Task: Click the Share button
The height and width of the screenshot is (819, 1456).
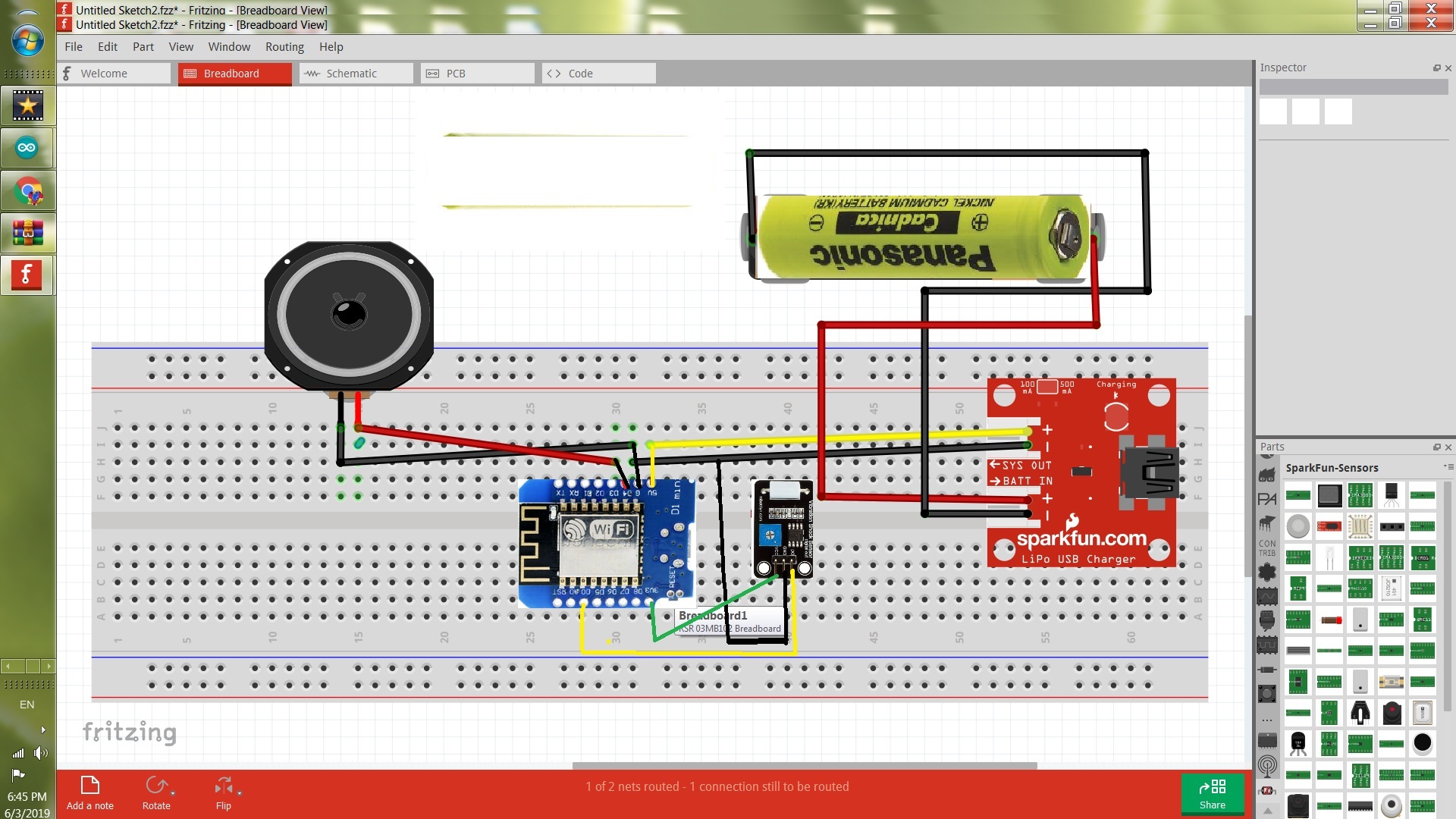Action: pos(1212,793)
